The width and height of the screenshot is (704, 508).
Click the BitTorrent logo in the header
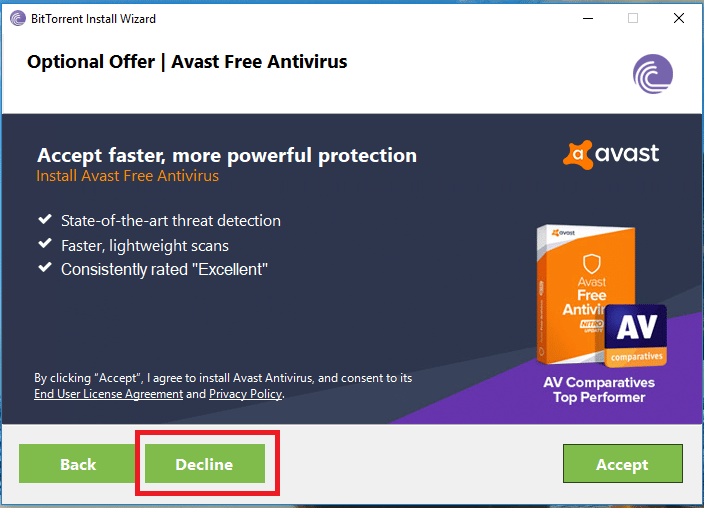[653, 74]
